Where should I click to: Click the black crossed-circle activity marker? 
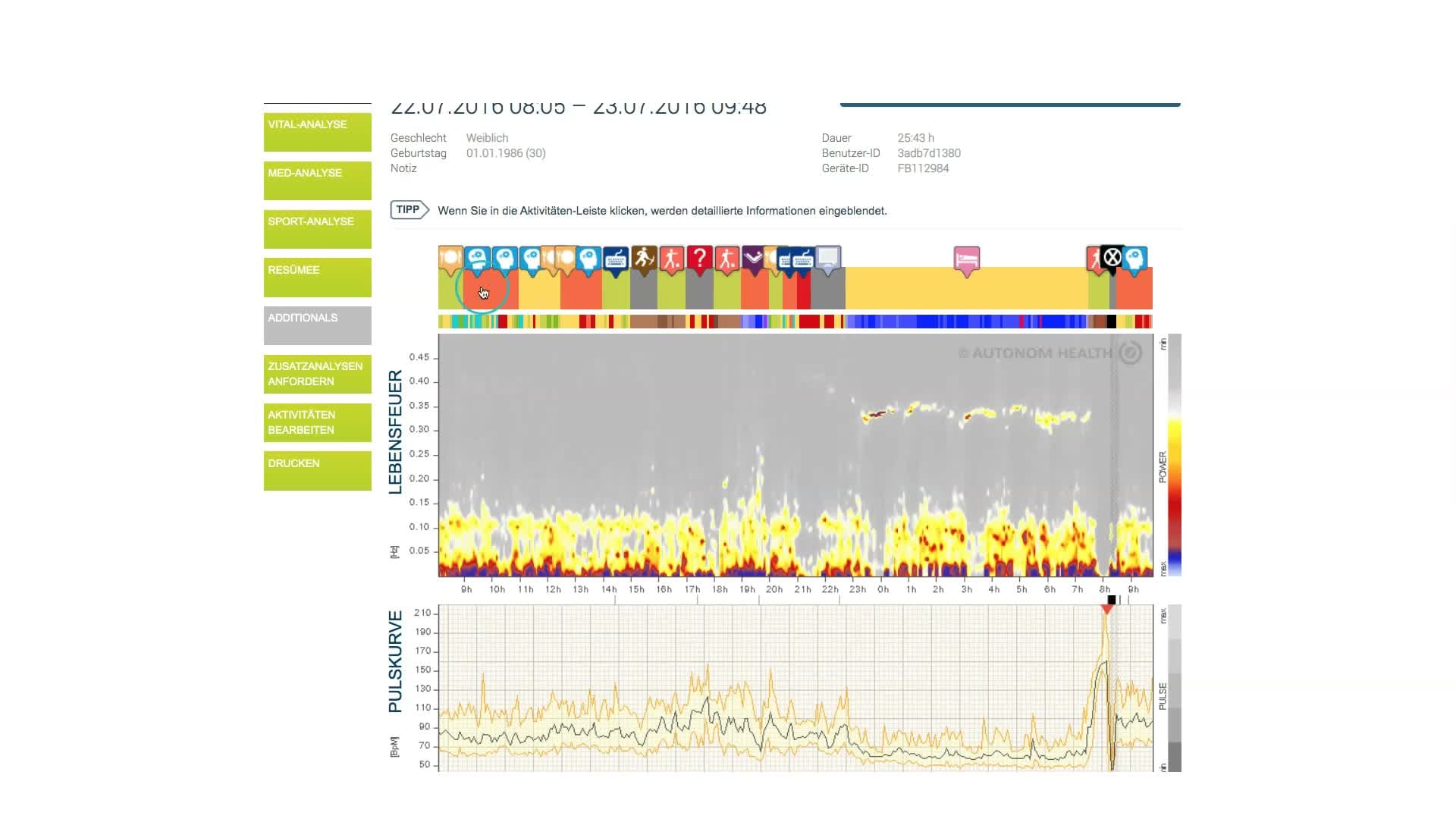[x=1112, y=258]
